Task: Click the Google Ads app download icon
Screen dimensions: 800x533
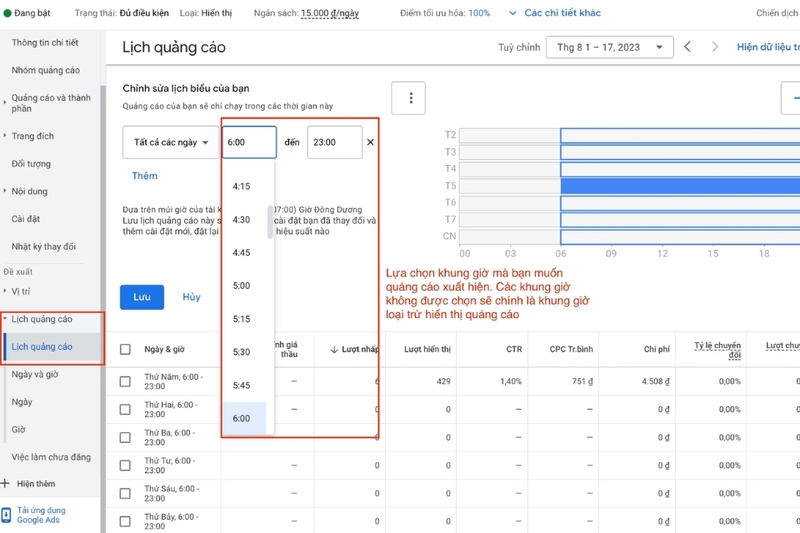Action: (x=6, y=515)
